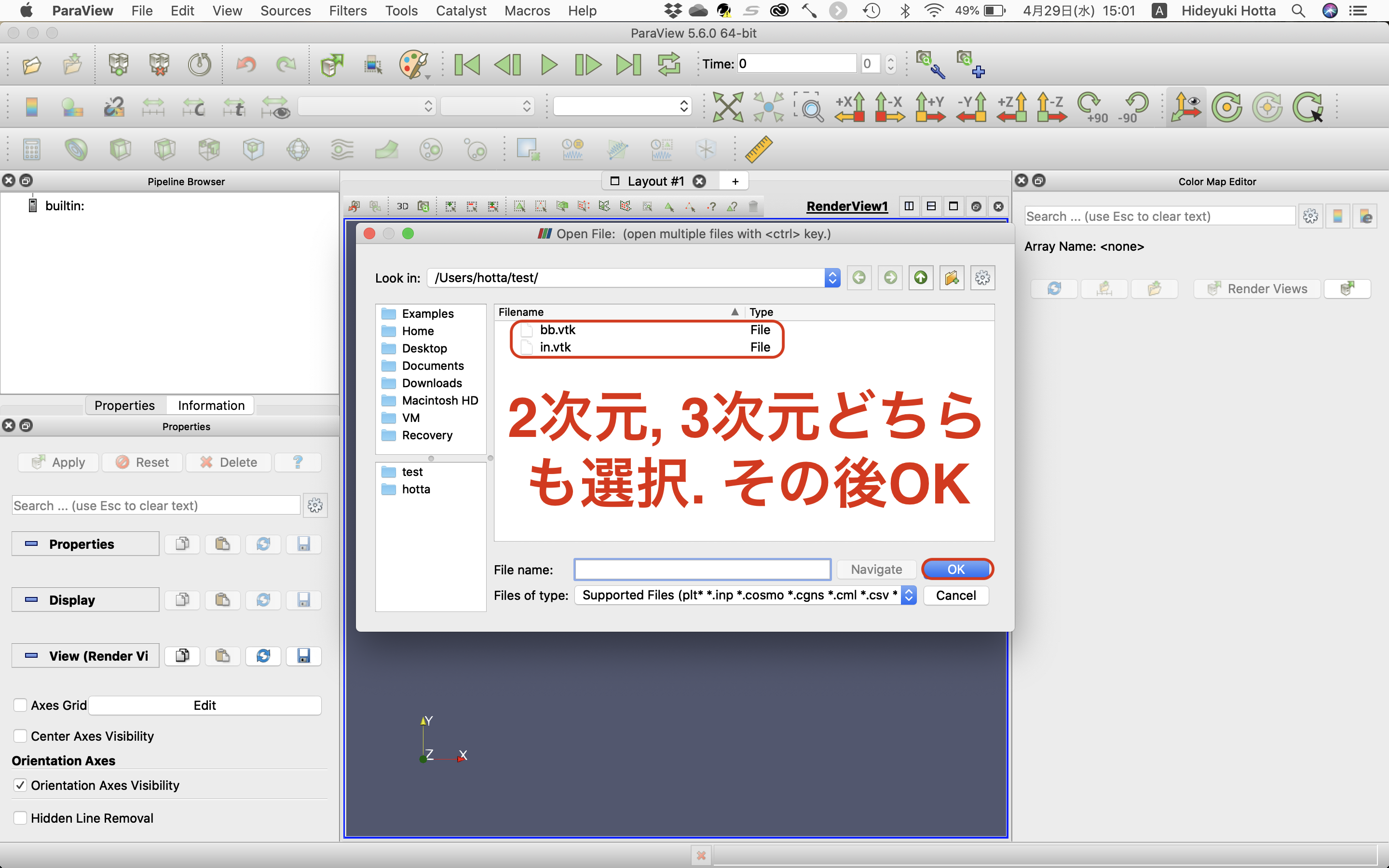Uncheck Orientation Axes Visibility

point(20,785)
